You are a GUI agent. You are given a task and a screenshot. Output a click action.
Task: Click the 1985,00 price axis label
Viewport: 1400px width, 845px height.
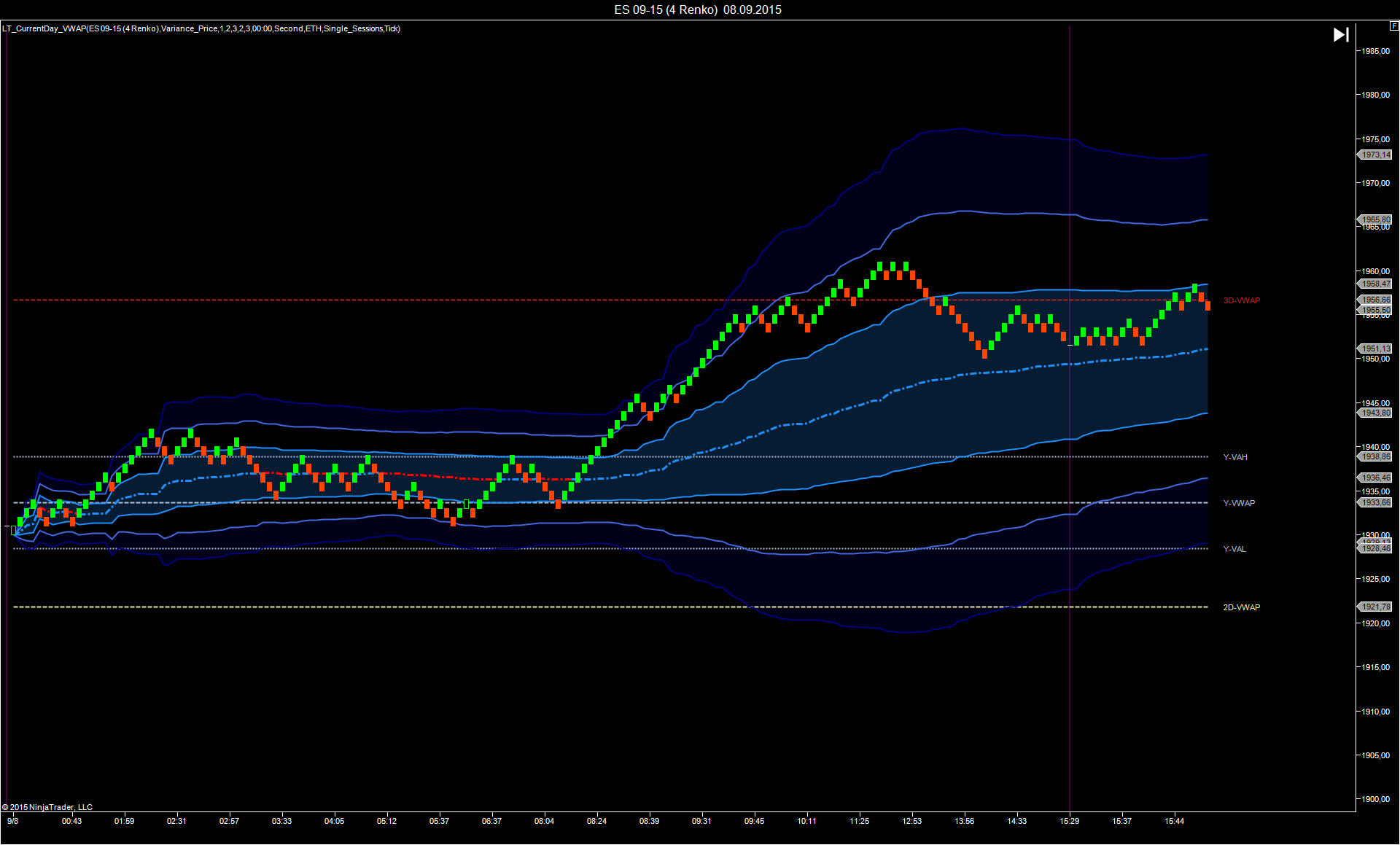(x=1375, y=51)
